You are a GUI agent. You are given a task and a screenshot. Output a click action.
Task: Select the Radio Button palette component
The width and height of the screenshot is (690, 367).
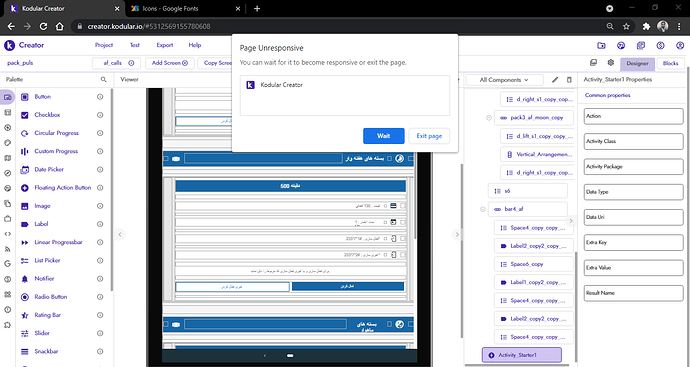pyautogui.click(x=51, y=297)
